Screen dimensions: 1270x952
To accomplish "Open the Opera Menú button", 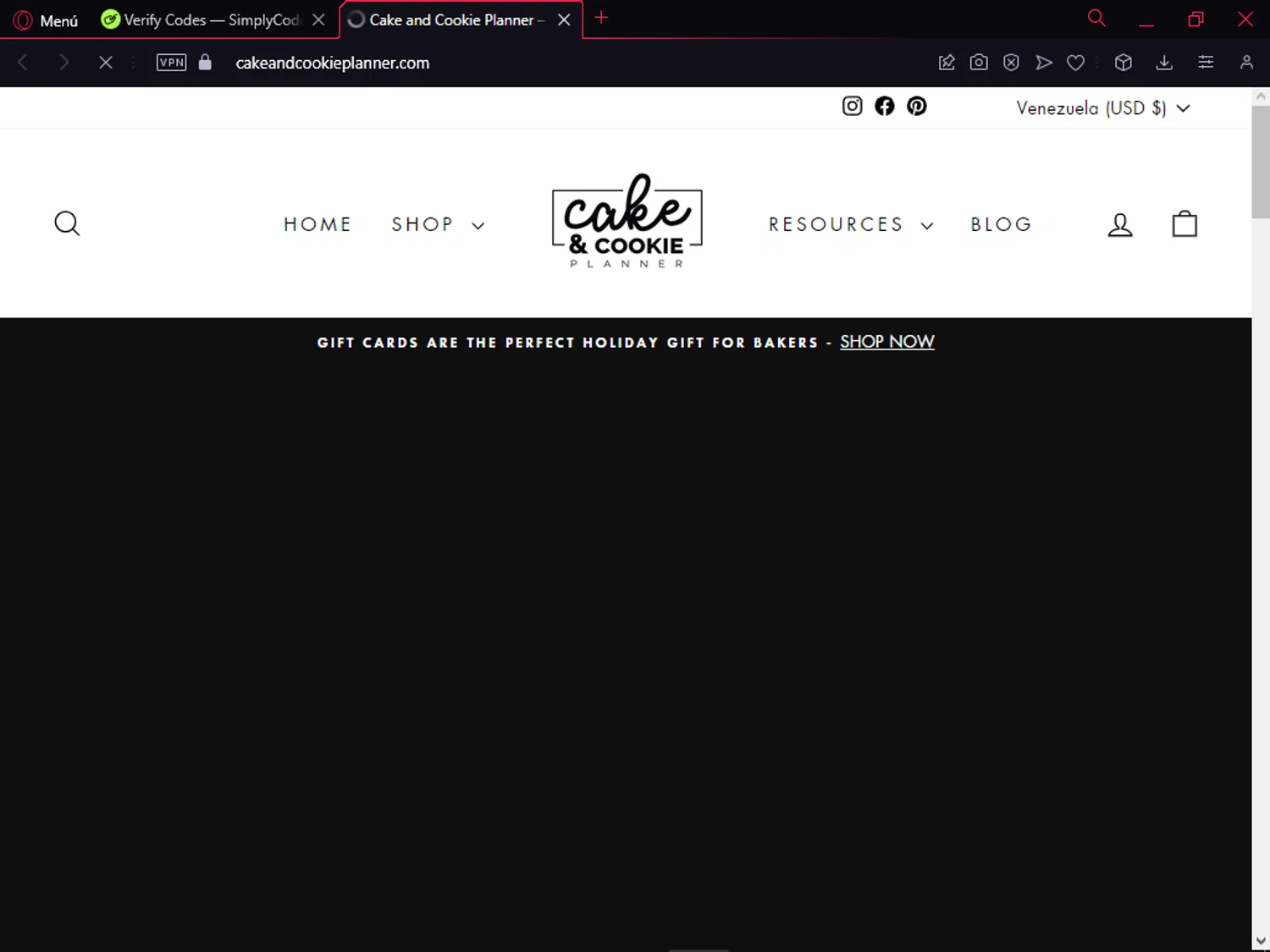I will click(x=47, y=19).
